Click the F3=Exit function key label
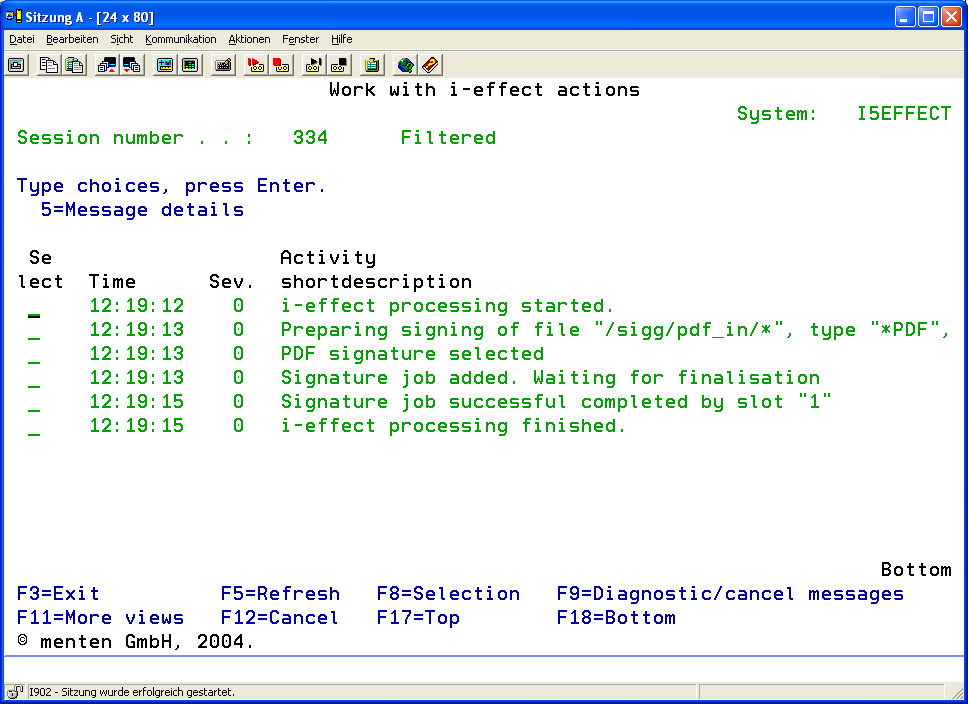The width and height of the screenshot is (968, 704). (x=58, y=594)
